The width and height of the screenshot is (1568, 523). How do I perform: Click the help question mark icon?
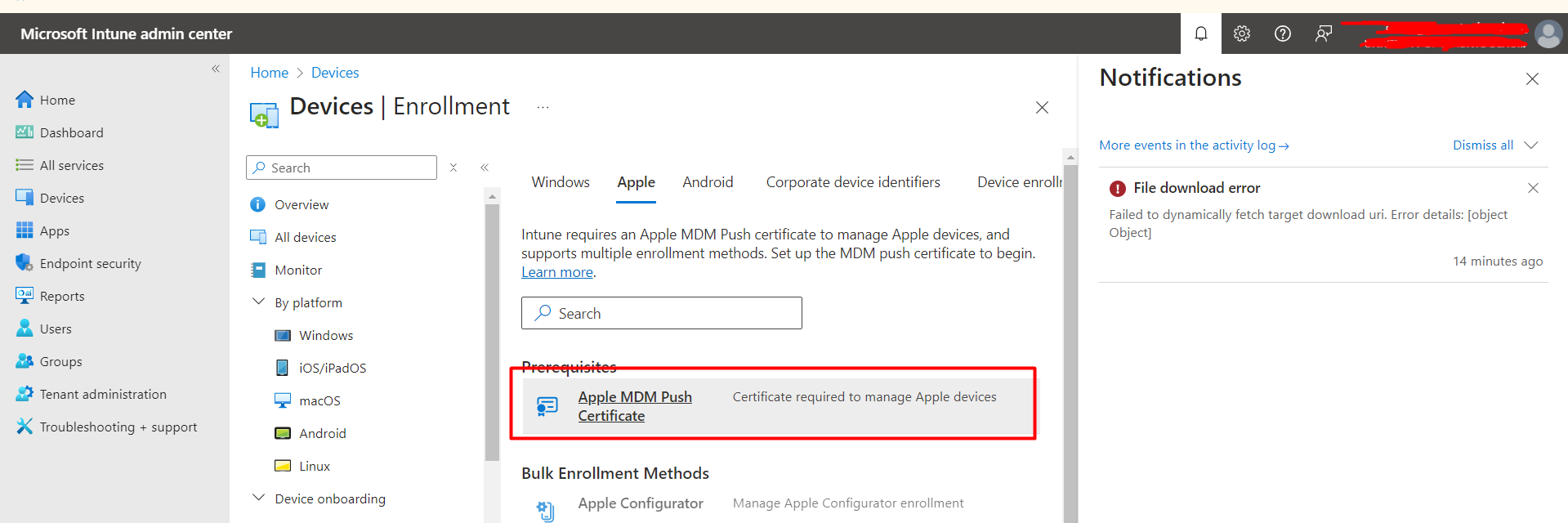[1283, 34]
